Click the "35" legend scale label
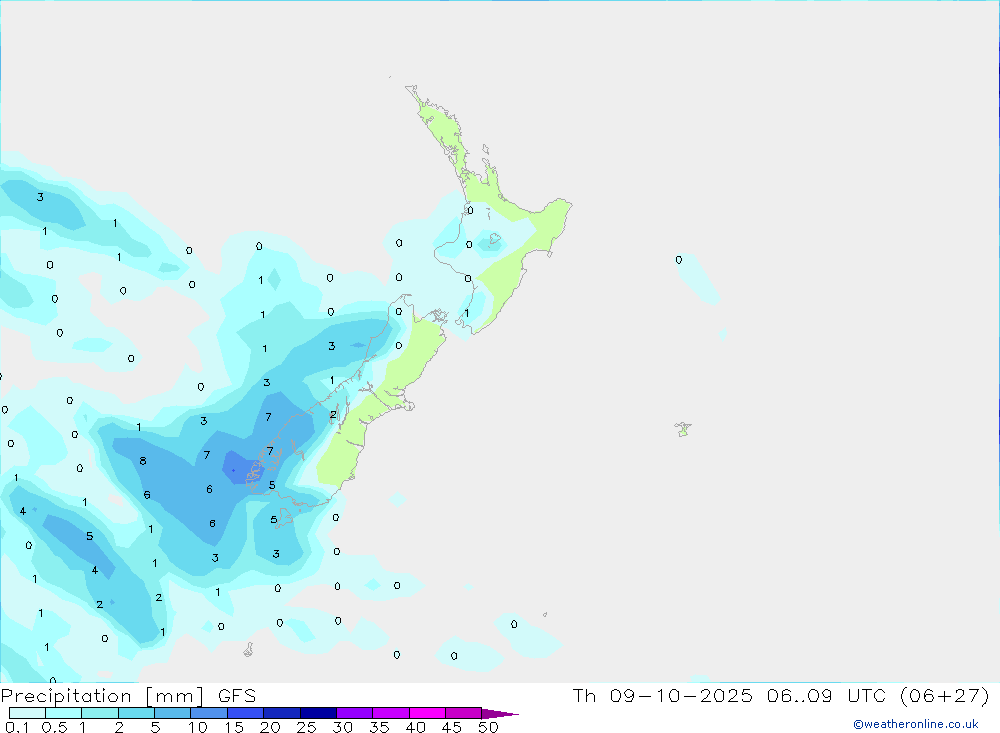1000x733 pixels. tap(379, 727)
